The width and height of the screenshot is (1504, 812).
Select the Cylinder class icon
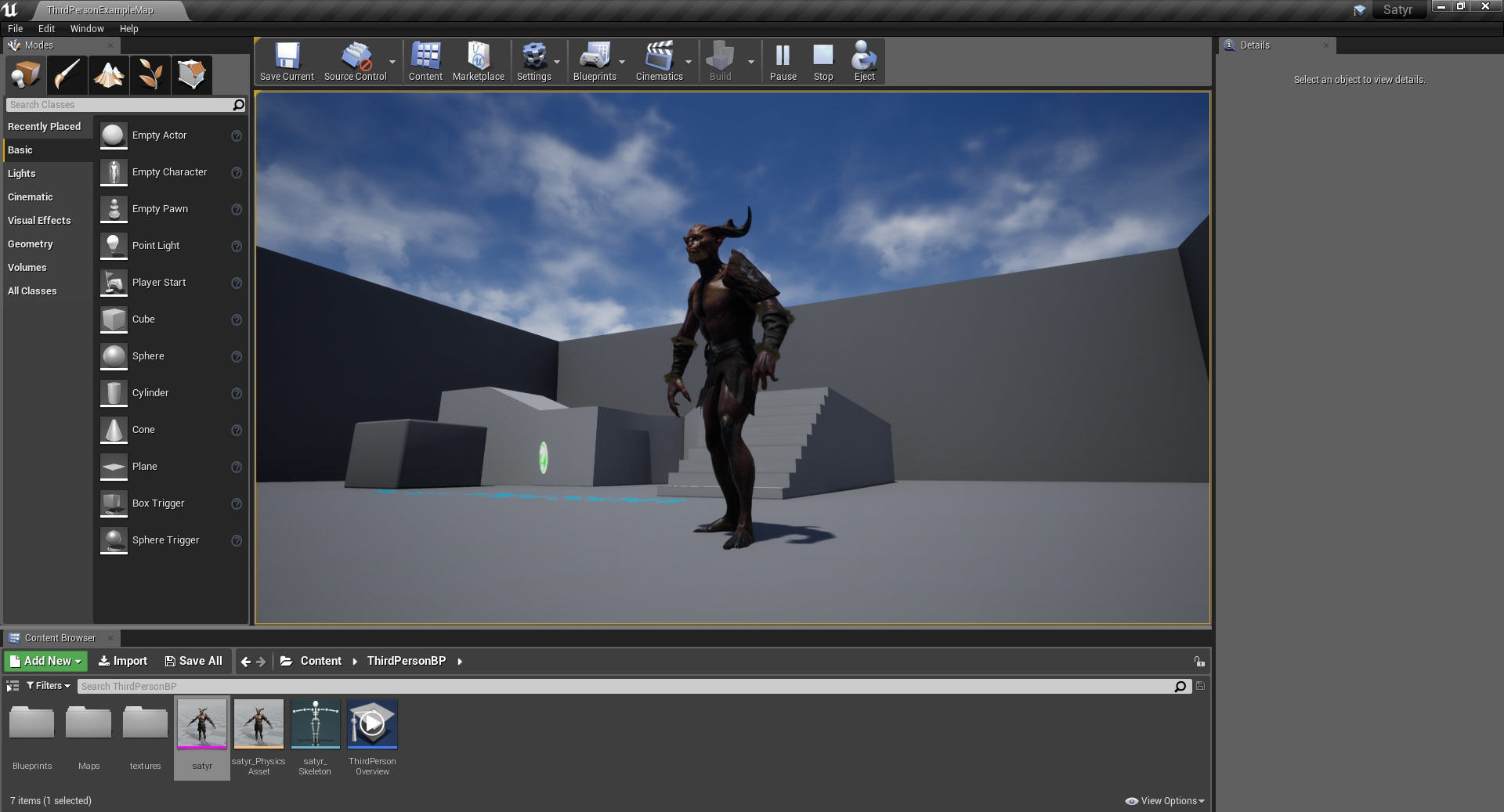(x=114, y=393)
